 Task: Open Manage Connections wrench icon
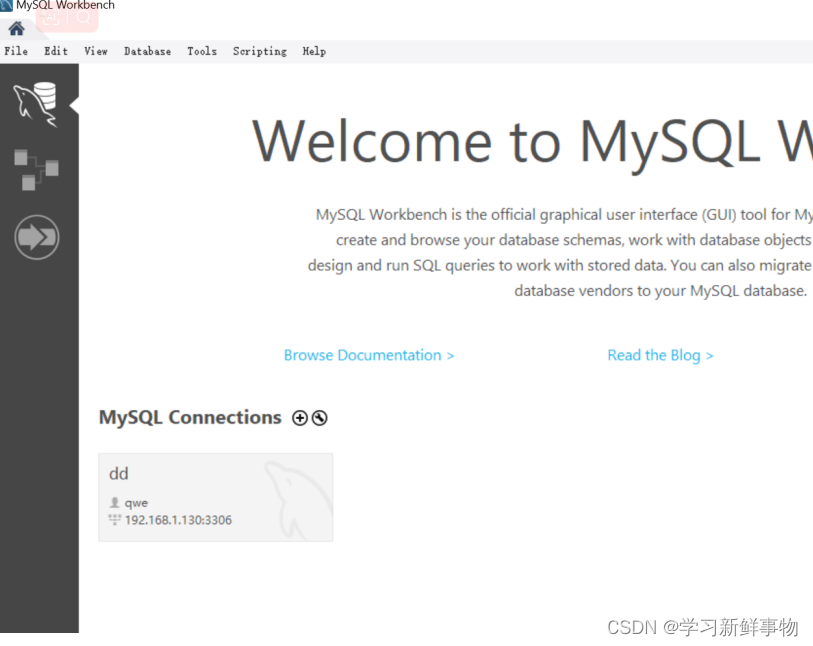[319, 418]
